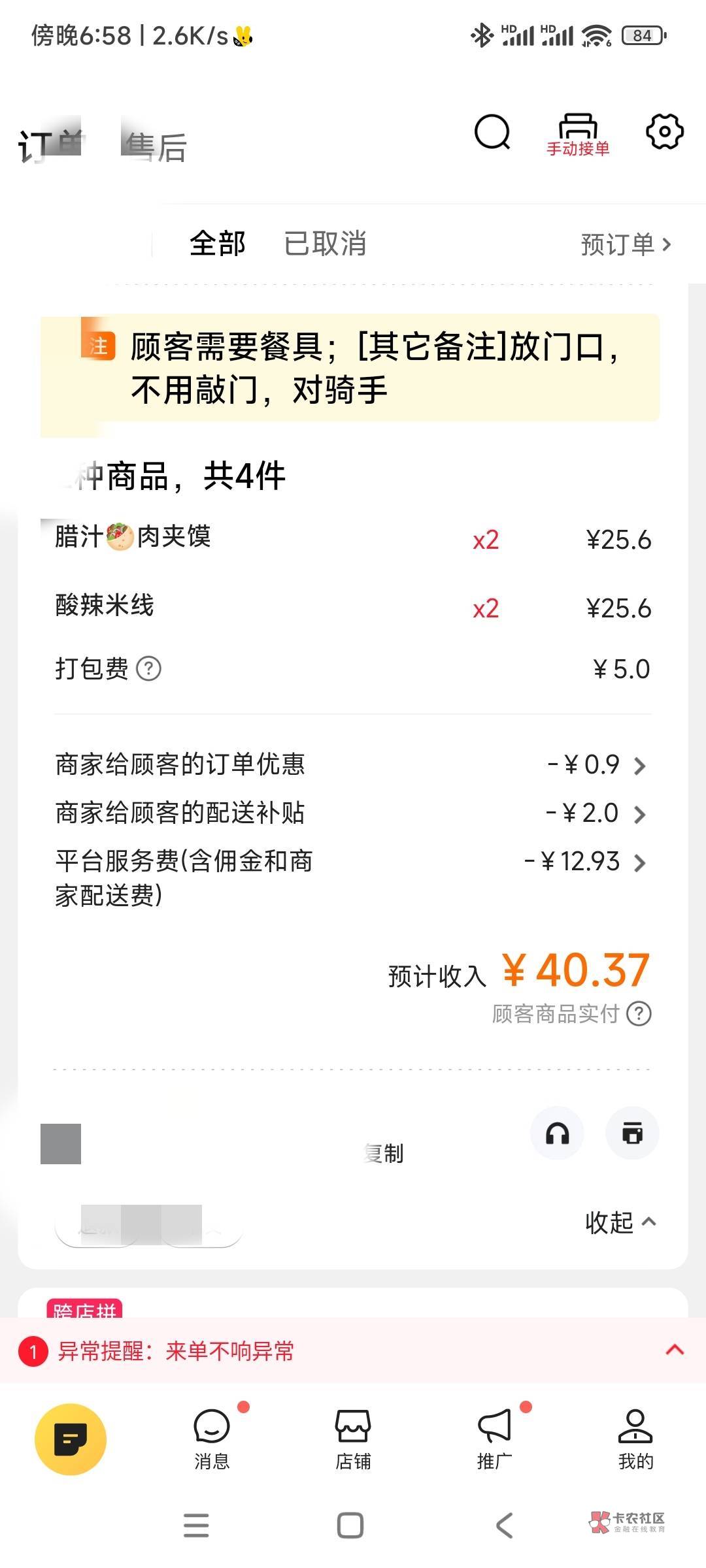Viewport: 706px width, 1568px height.
Task: Select the 全部 orders filter tab
Action: [x=218, y=244]
